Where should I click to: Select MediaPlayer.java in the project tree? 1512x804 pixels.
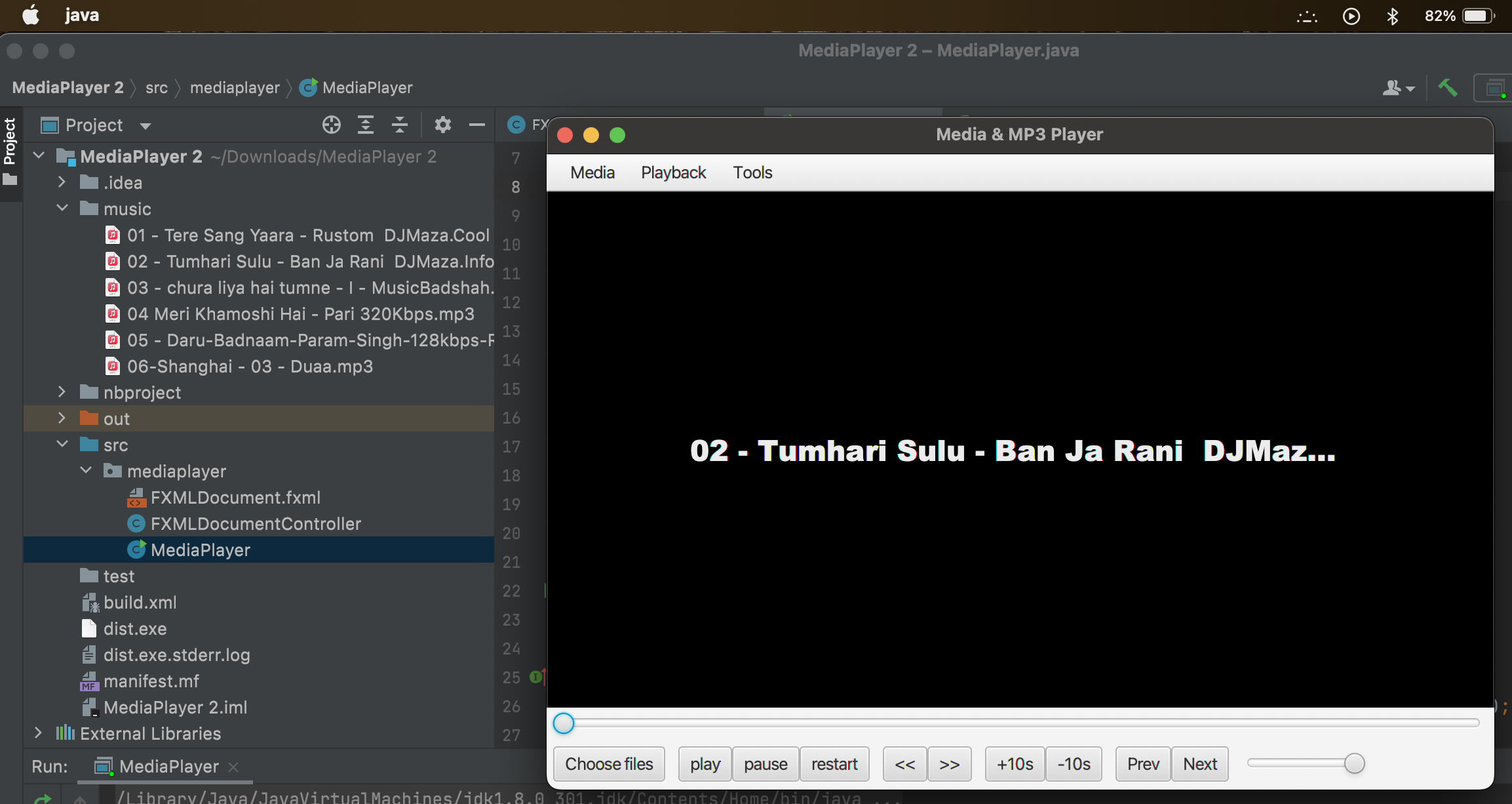200,550
